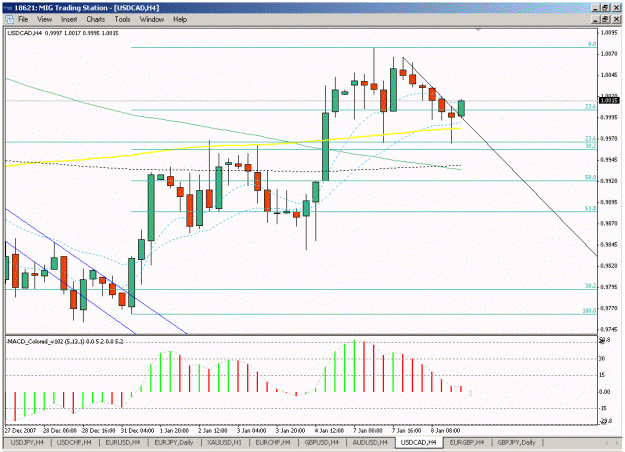Click the MIG Trading Station title bar icon
The width and height of the screenshot is (625, 452).
coord(8,8)
